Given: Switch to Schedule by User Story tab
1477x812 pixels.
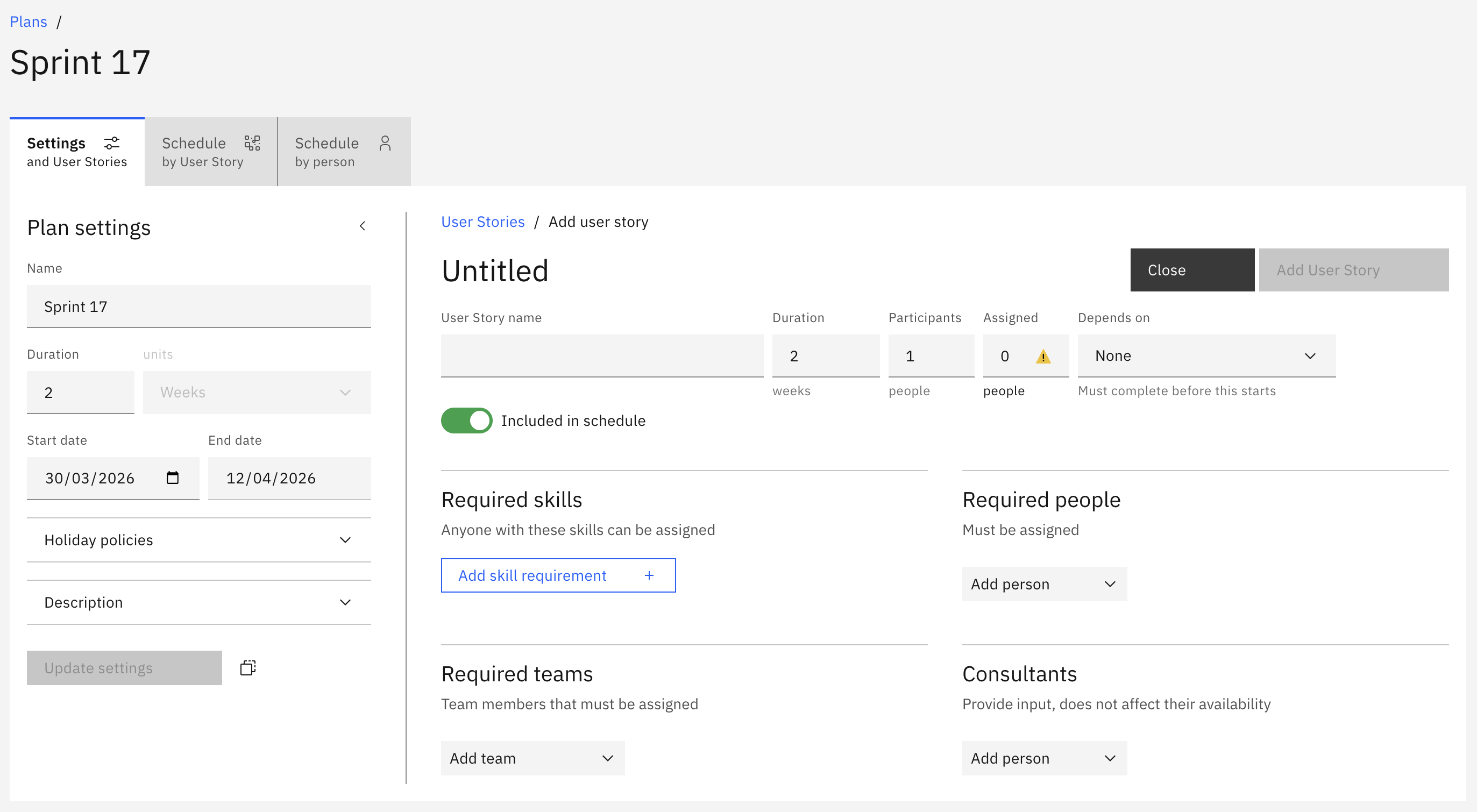Looking at the screenshot, I should [x=211, y=152].
